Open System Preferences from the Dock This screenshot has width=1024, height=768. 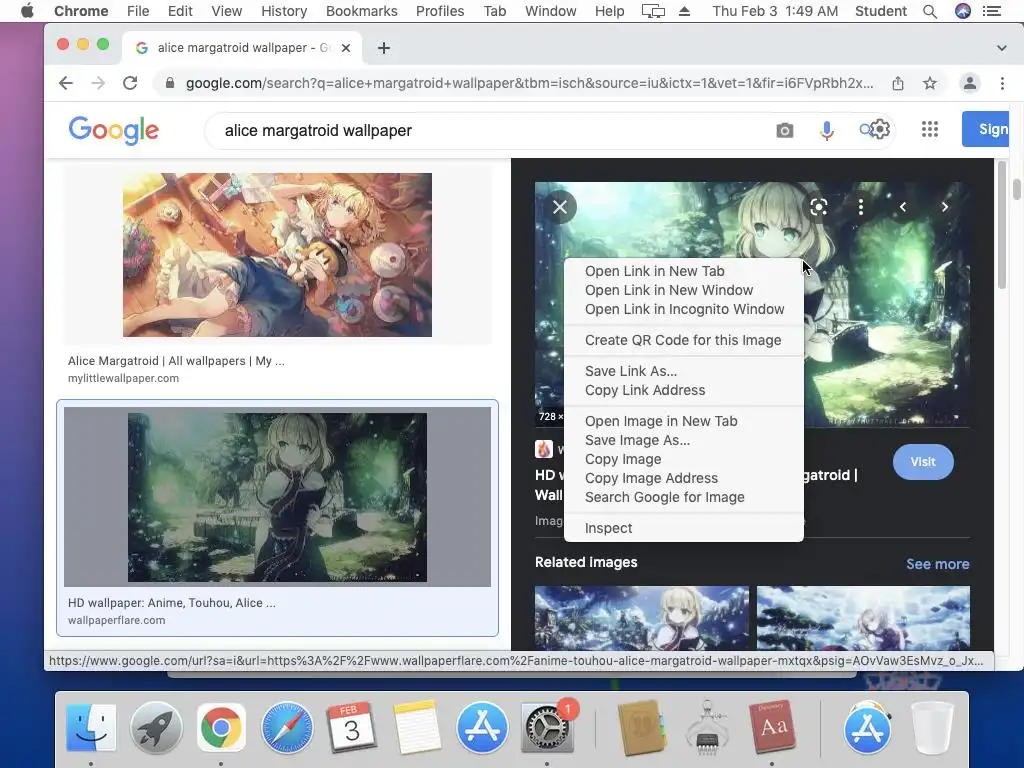pos(547,727)
